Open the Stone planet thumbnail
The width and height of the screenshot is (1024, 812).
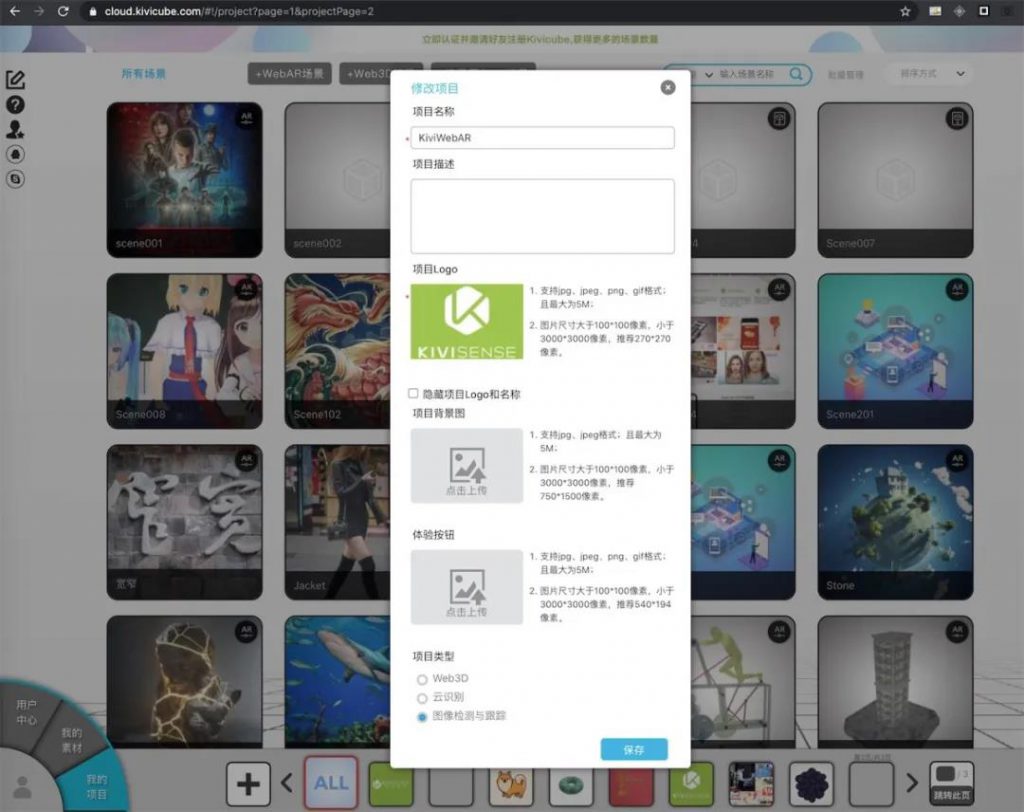coord(895,522)
